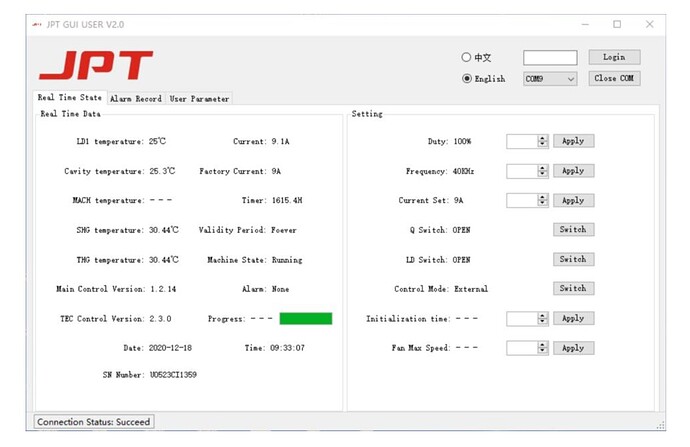The height and width of the screenshot is (447, 690).
Task: Click the green Progress bar
Action: 306,319
